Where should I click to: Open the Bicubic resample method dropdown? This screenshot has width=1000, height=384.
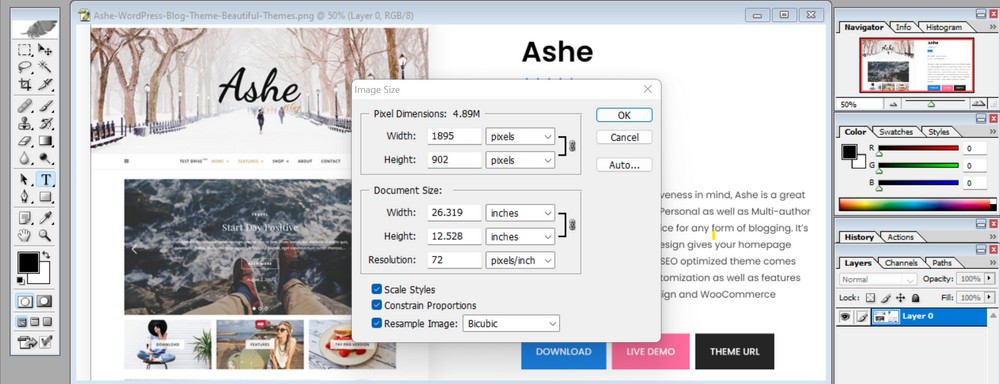511,323
